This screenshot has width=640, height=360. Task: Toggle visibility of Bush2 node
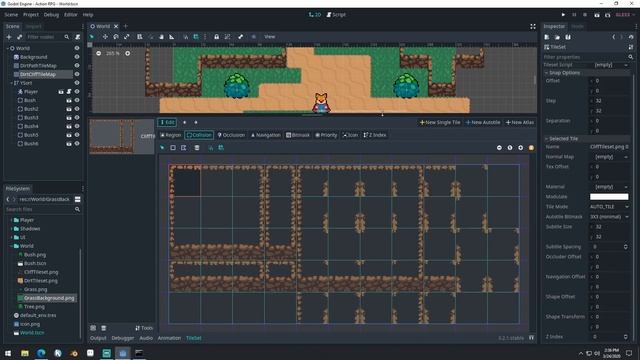tap(77, 109)
